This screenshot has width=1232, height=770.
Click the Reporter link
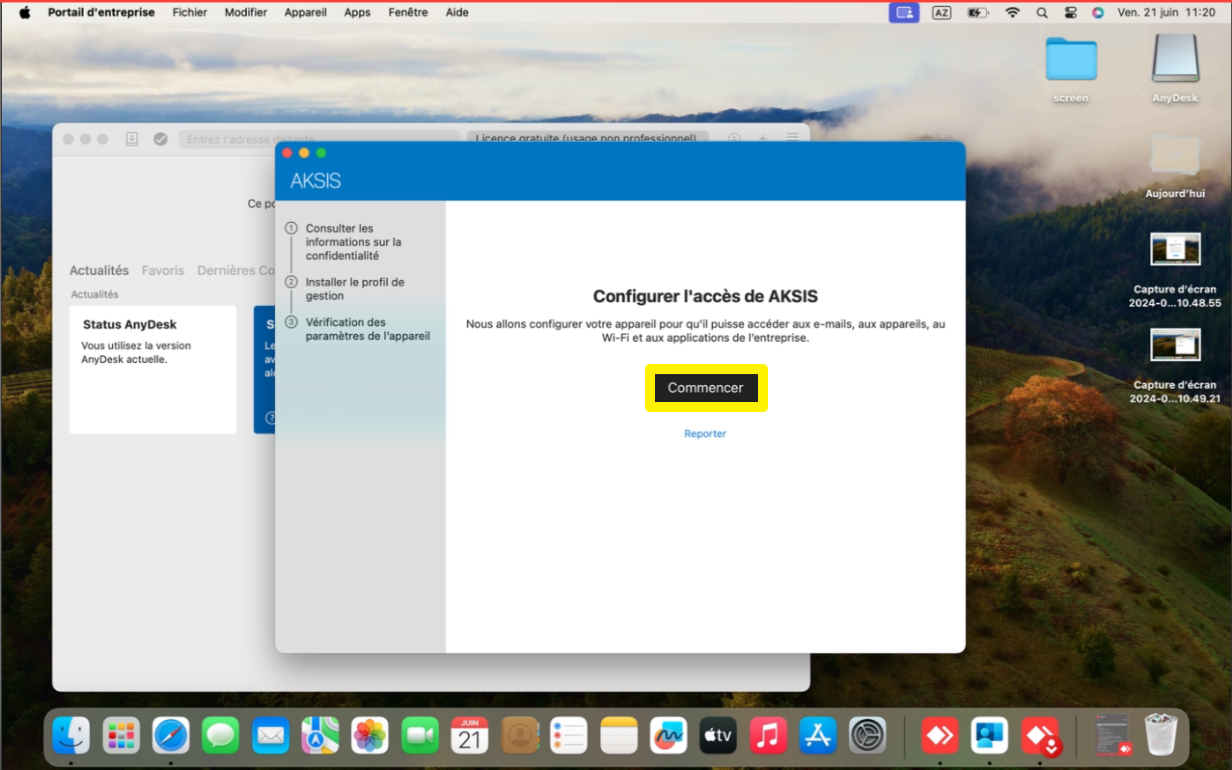(x=705, y=434)
